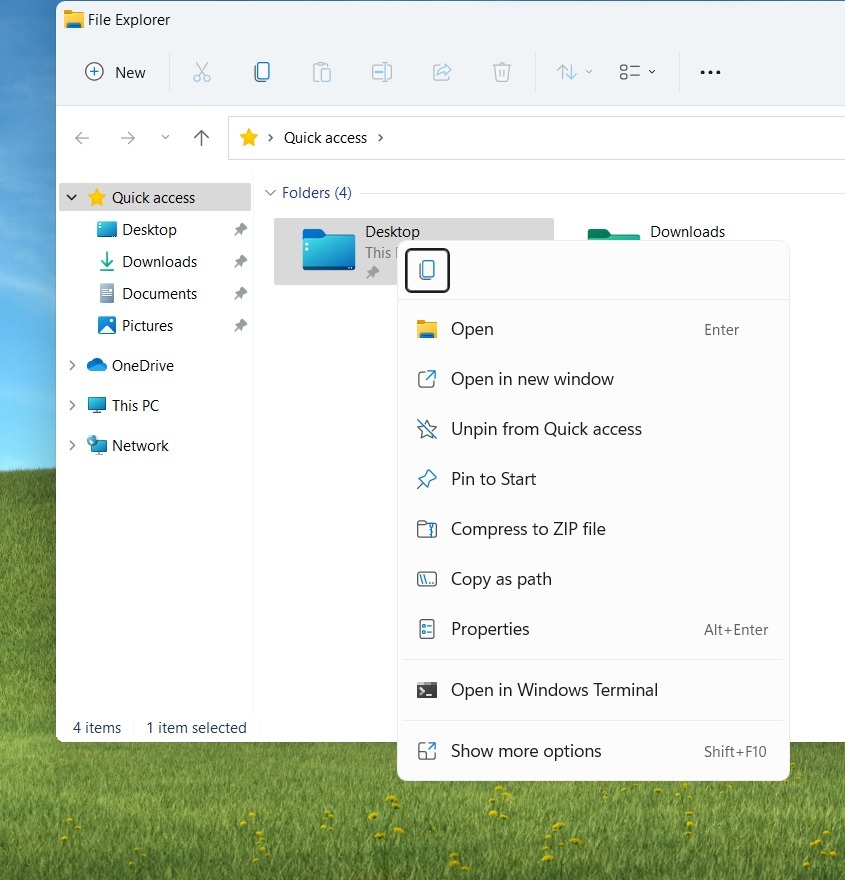Expand the chevron before Quick access breadcrumb
The height and width of the screenshot is (880, 845).
[x=270, y=138]
